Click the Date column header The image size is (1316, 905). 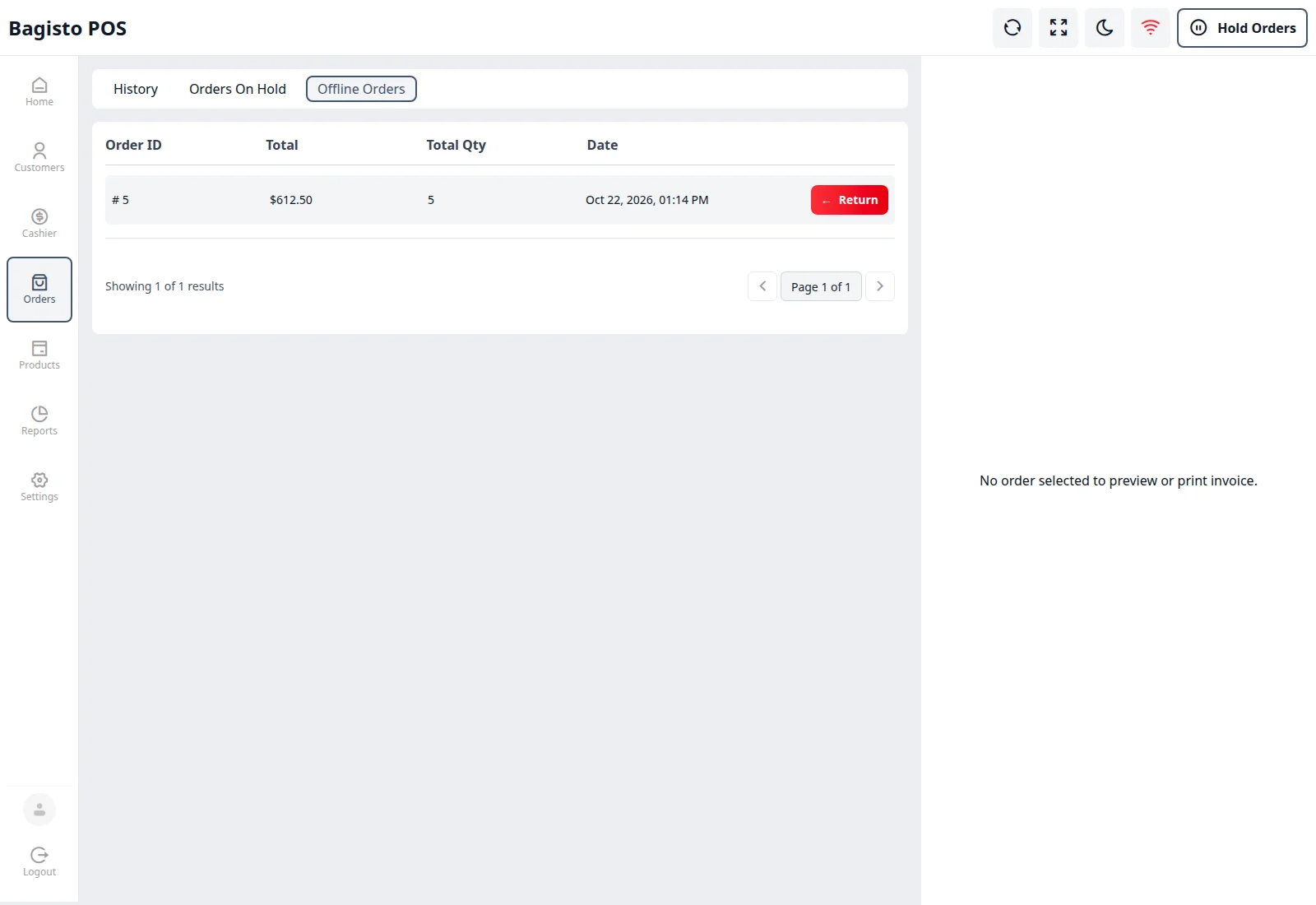coord(602,145)
